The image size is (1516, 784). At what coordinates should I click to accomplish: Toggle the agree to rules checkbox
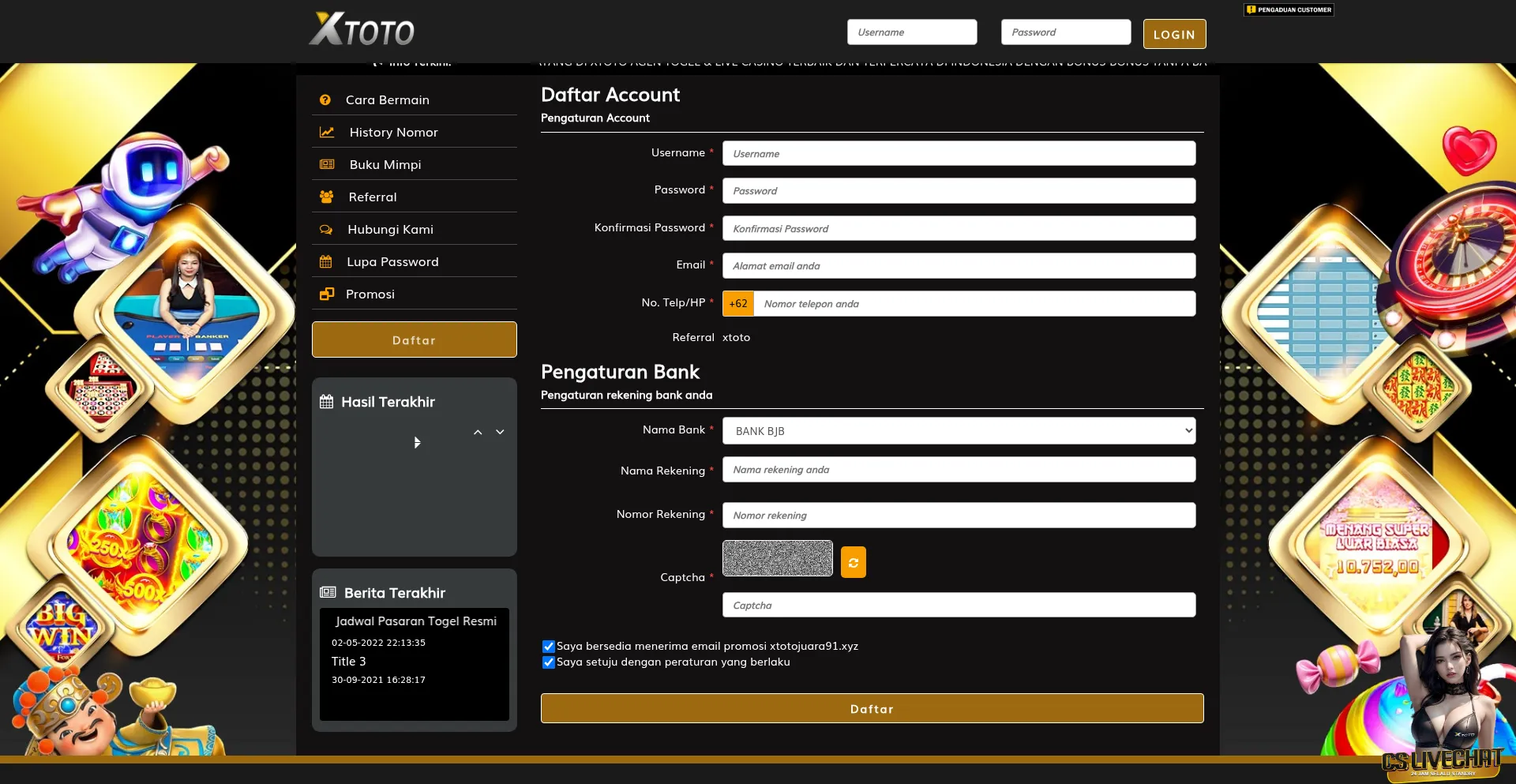pos(549,662)
